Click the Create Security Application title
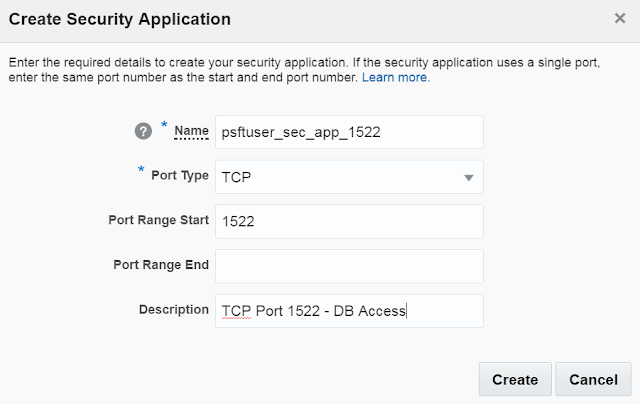 (x=119, y=19)
